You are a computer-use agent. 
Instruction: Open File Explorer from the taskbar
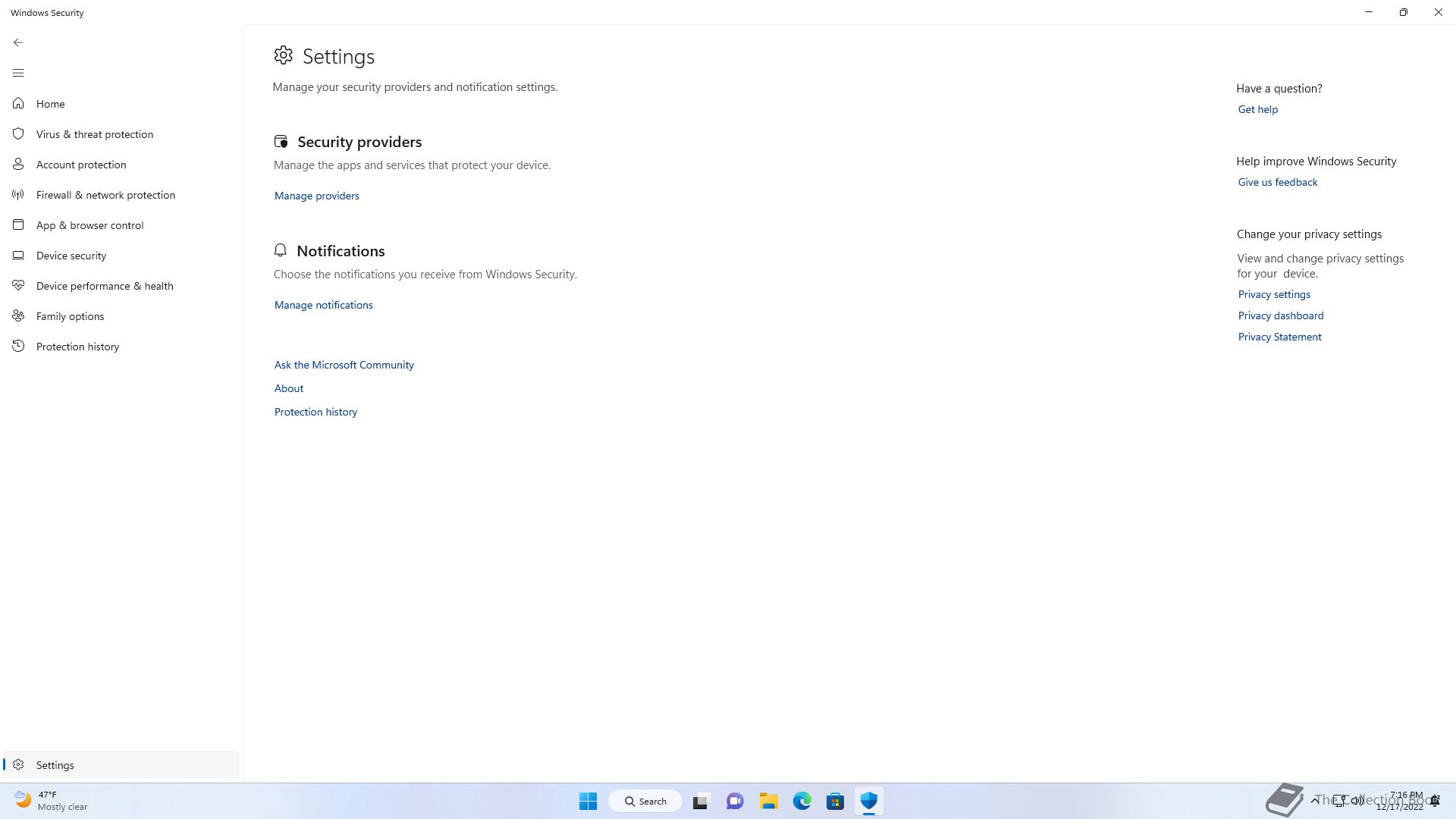(768, 801)
